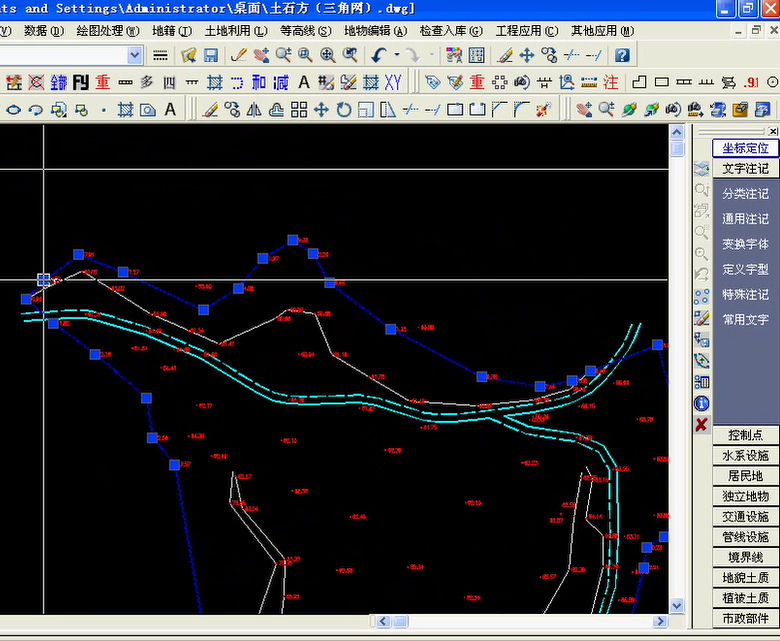Click the blue XY coordinate icon

[x=393, y=82]
